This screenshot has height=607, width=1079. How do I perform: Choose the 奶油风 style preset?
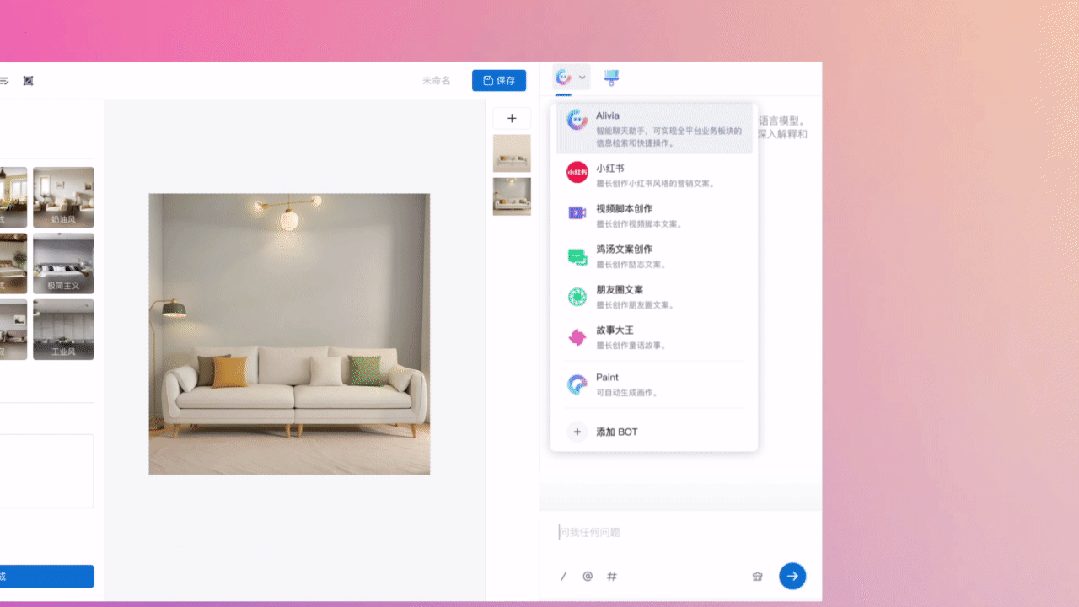click(x=63, y=198)
